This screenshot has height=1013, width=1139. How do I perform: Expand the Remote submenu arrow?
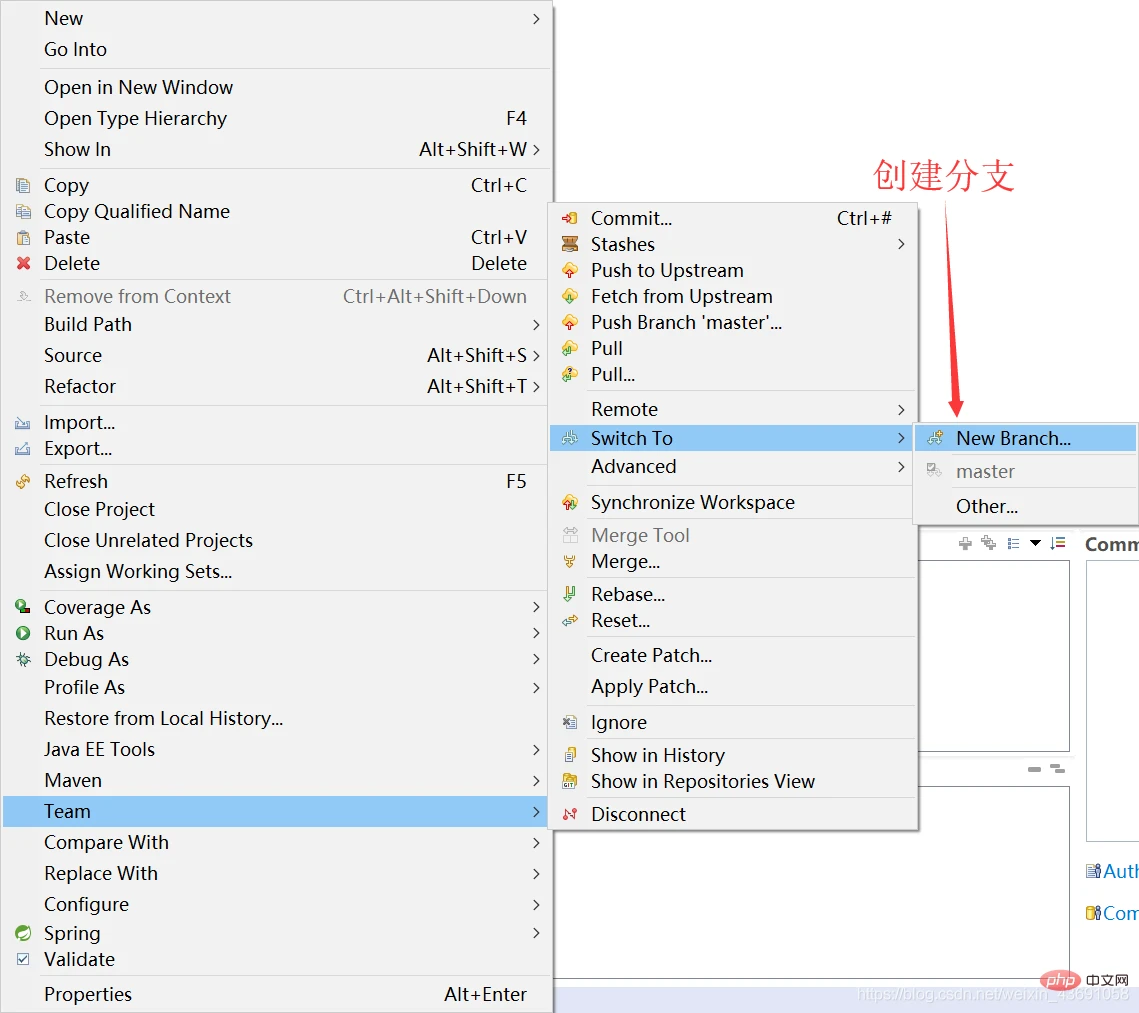click(x=901, y=410)
